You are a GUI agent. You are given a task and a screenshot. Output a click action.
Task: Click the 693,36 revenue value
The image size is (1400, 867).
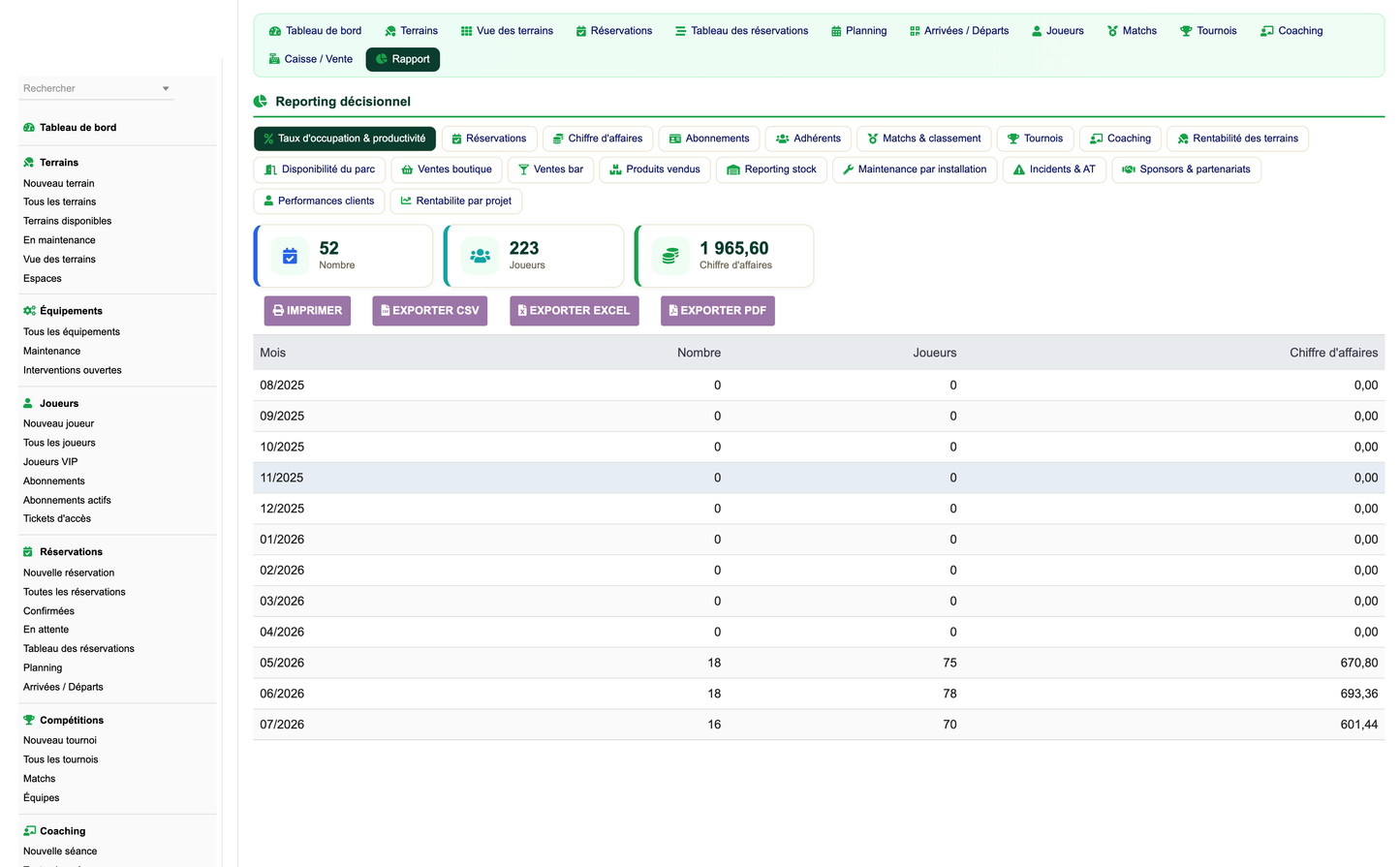point(1359,695)
